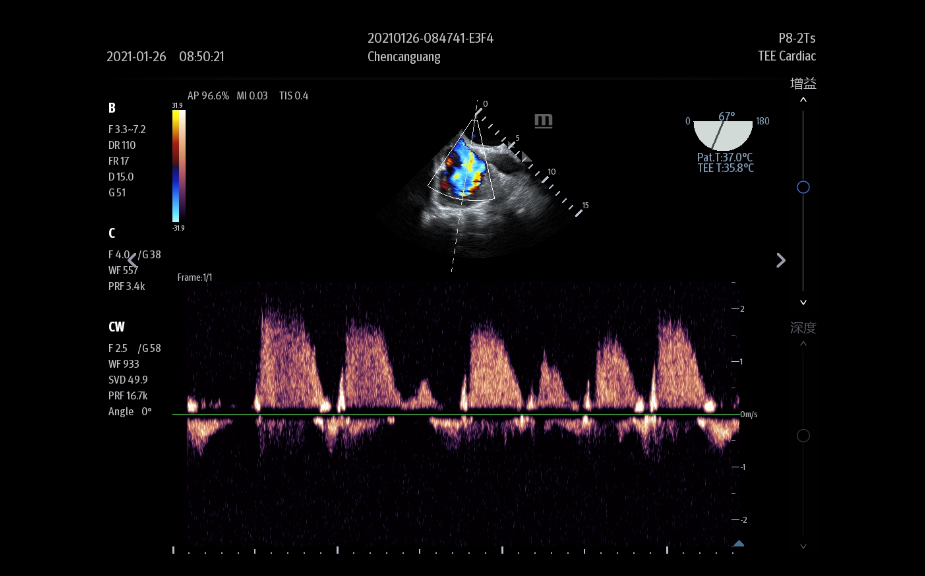Click the blue triangle below the velocity scale

[738, 544]
